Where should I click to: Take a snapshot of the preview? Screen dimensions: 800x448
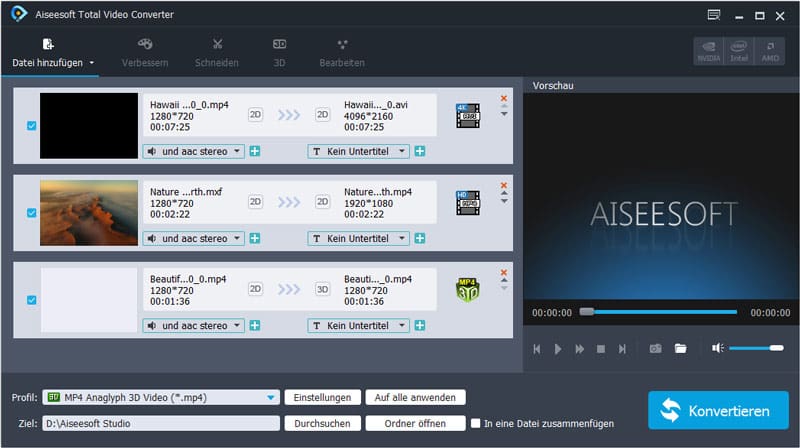(656, 349)
